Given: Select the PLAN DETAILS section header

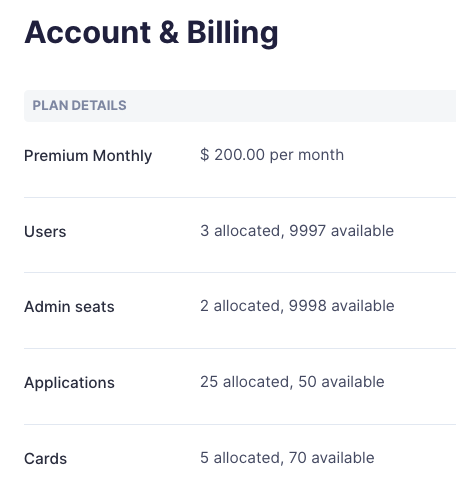Looking at the screenshot, I should pos(79,105).
